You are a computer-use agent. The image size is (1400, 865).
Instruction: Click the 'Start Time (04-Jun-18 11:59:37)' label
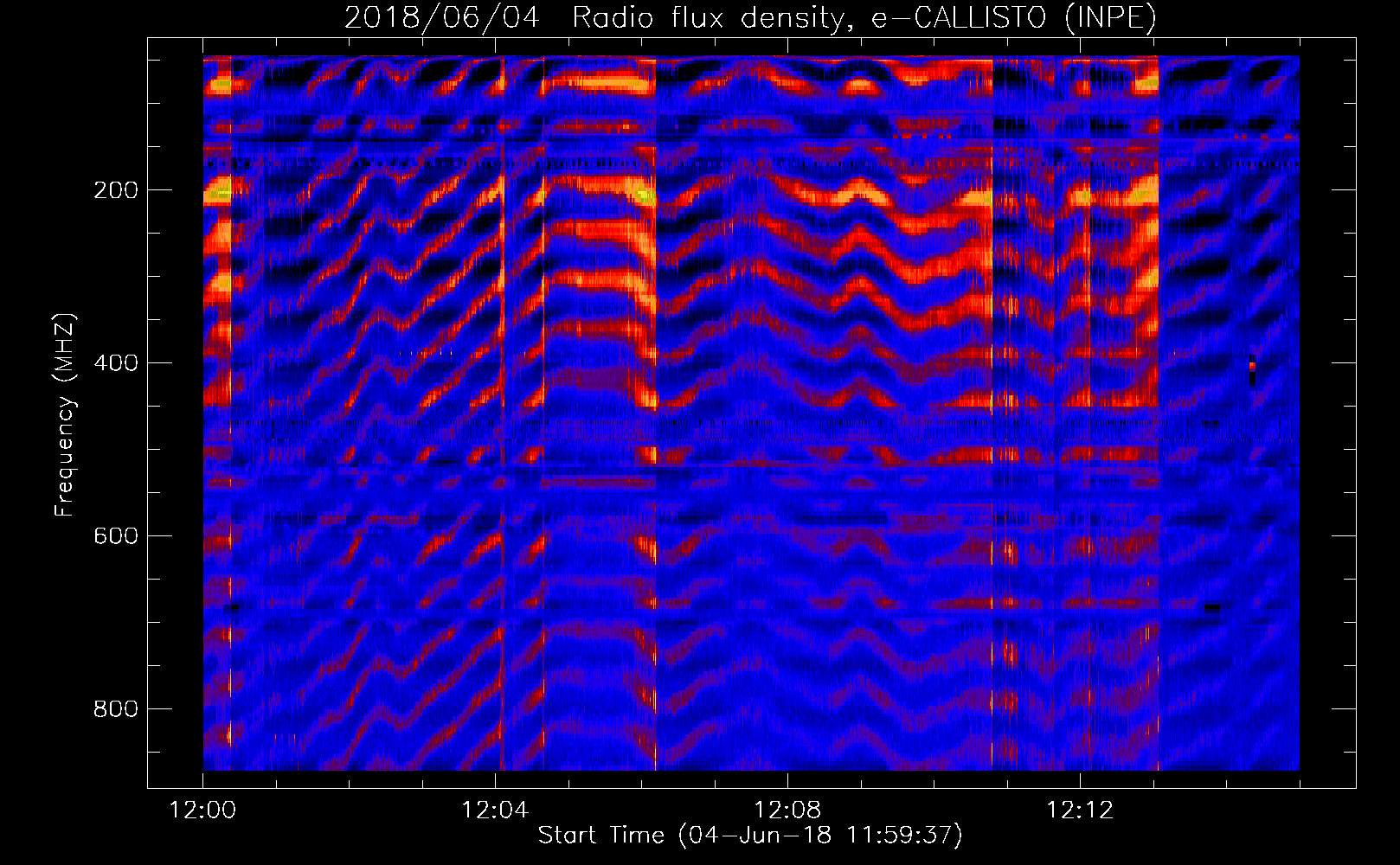click(x=750, y=836)
